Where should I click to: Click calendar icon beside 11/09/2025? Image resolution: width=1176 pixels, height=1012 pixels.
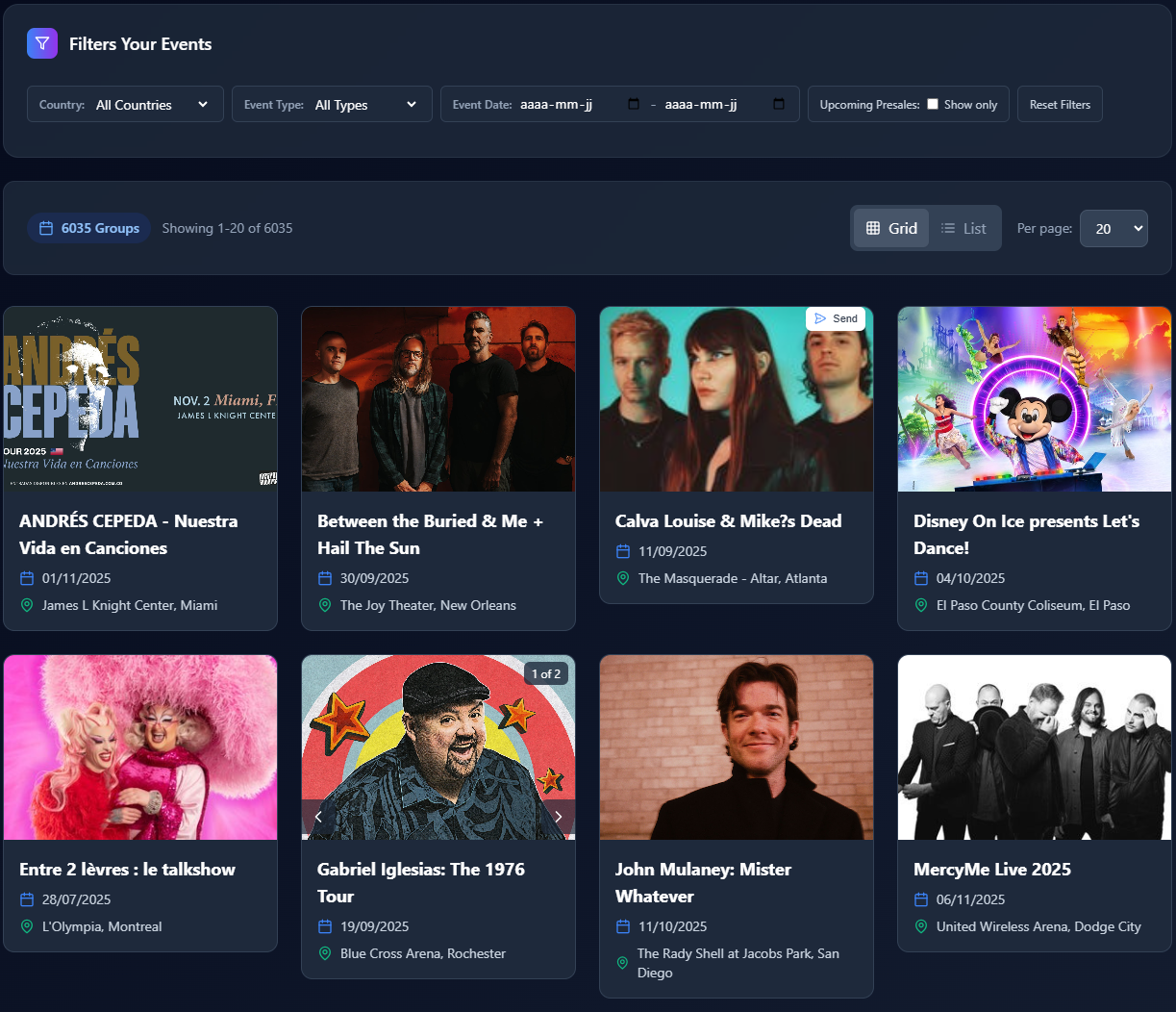pos(623,551)
